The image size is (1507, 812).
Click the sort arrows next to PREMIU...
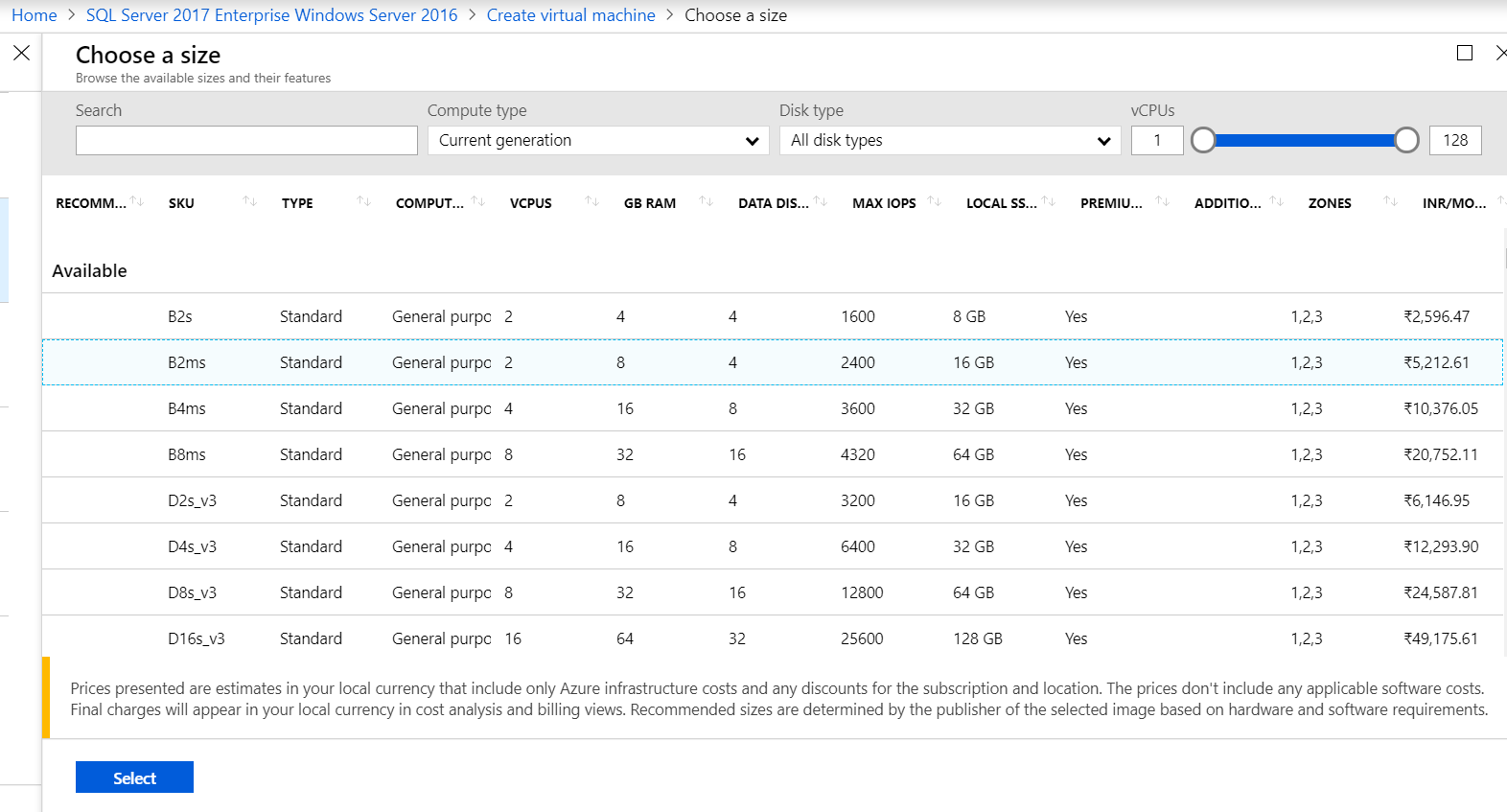pyautogui.click(x=1163, y=201)
